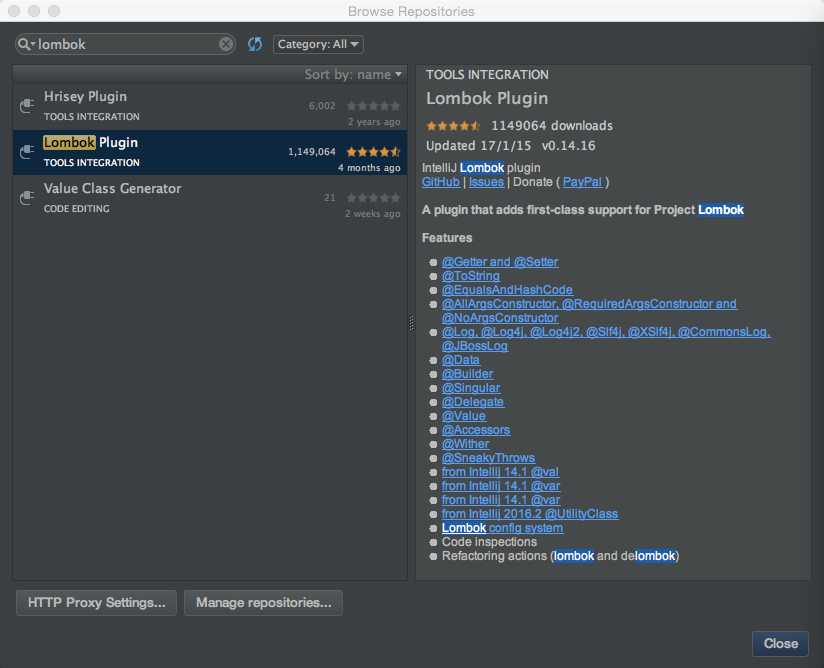Reload the plugin list
This screenshot has height=668, width=824.
255,44
